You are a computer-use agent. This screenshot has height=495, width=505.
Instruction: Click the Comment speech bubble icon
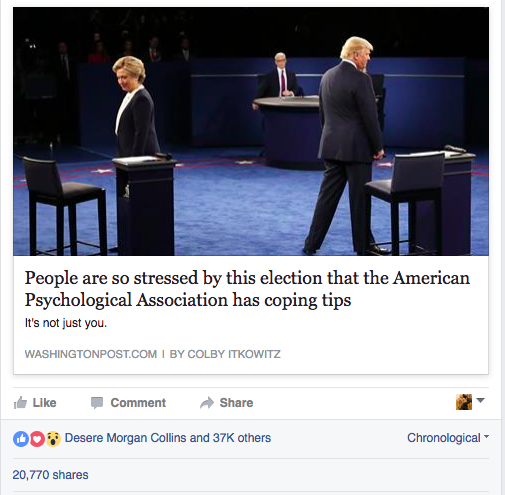pyautogui.click(x=97, y=403)
